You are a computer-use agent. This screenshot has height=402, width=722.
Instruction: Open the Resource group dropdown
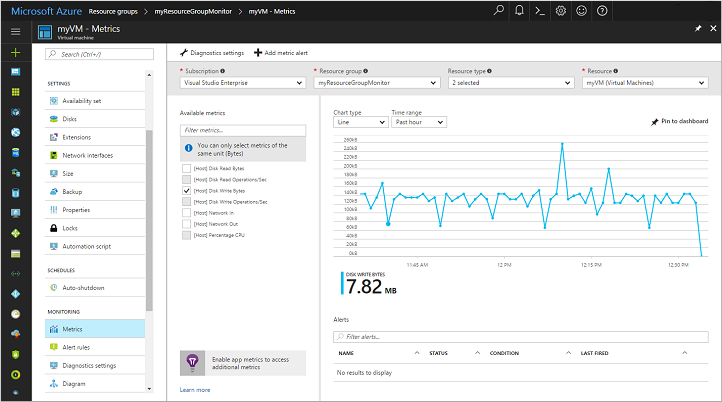(377, 83)
